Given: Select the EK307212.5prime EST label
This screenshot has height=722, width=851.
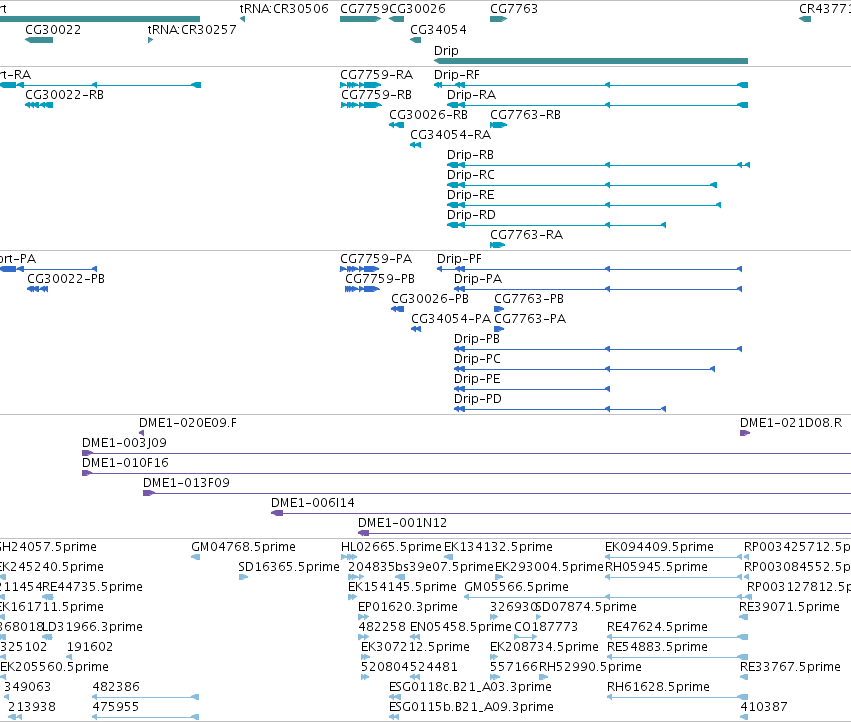Looking at the screenshot, I should point(415,647).
